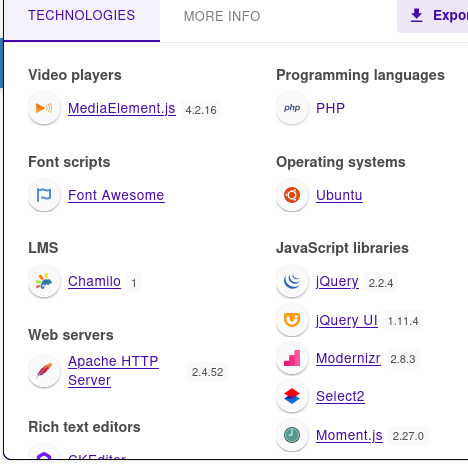468x469 pixels.
Task: Click Modernizr version 2.8.3 badge
Action: (x=403, y=359)
